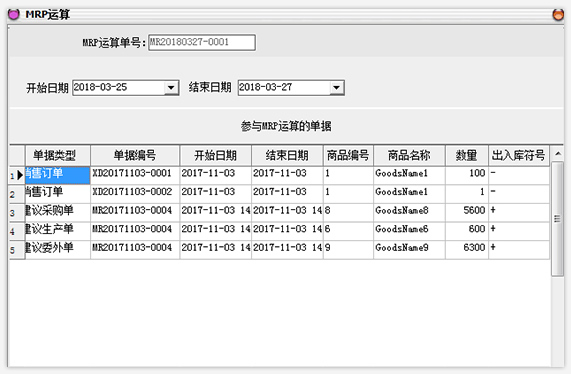
Task: Click the 结束日期 date value 2018-03-27
Action: click(265, 87)
